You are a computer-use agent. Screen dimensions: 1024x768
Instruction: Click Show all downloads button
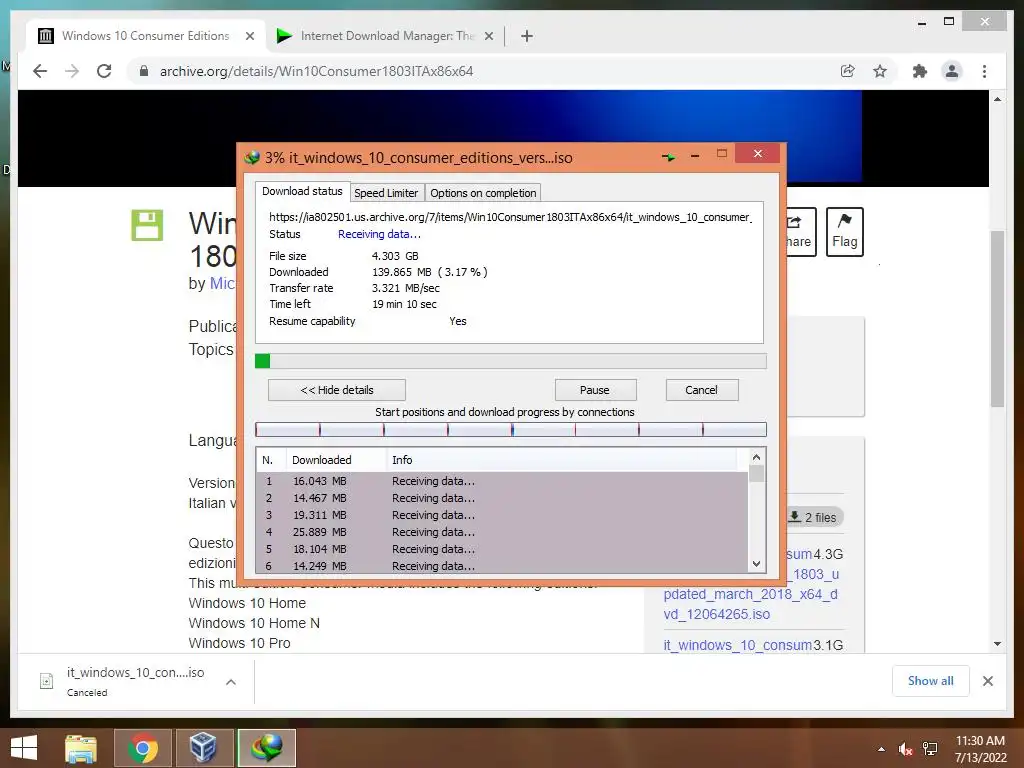point(931,681)
